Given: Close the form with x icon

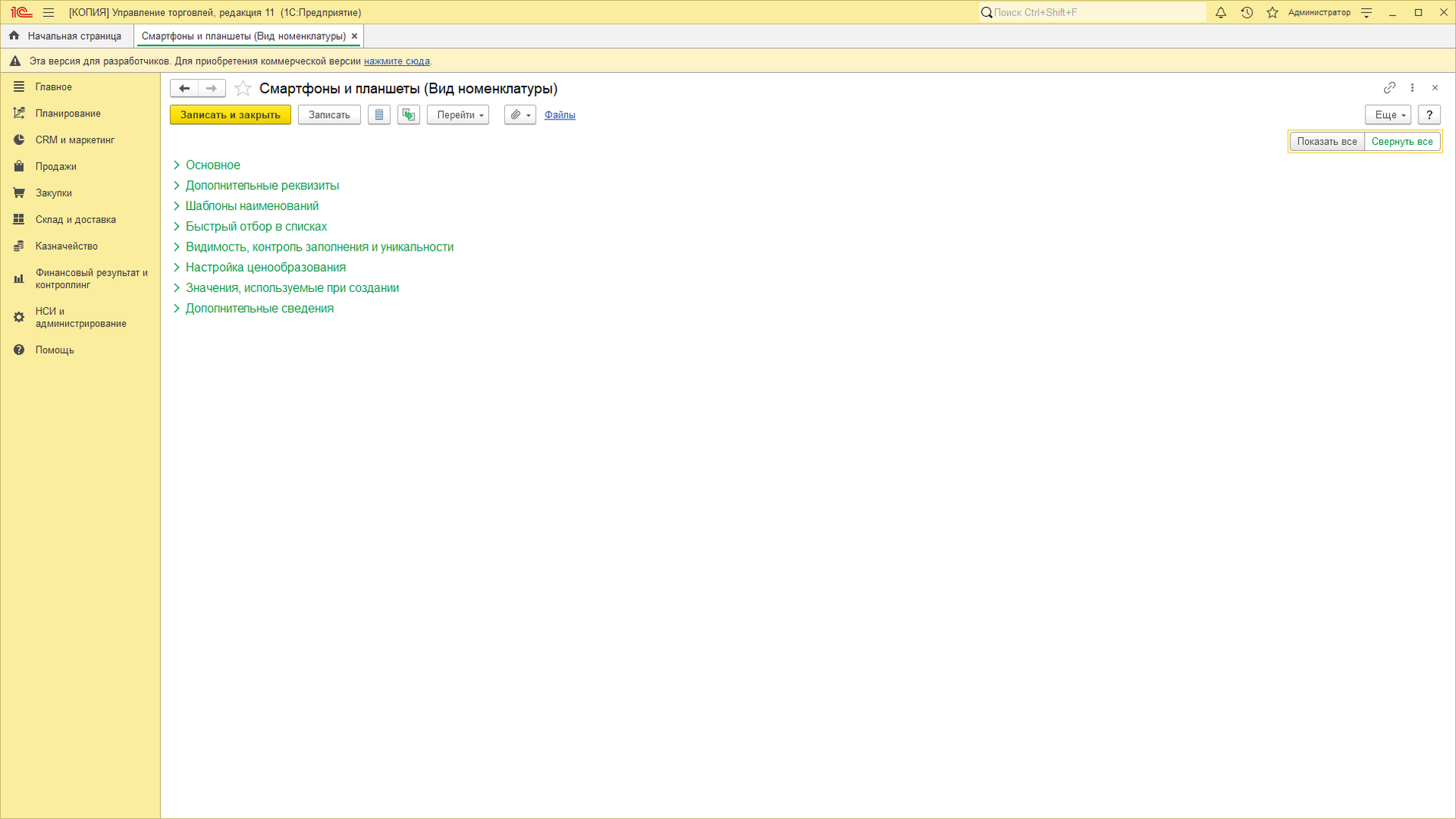Looking at the screenshot, I should point(1435,87).
